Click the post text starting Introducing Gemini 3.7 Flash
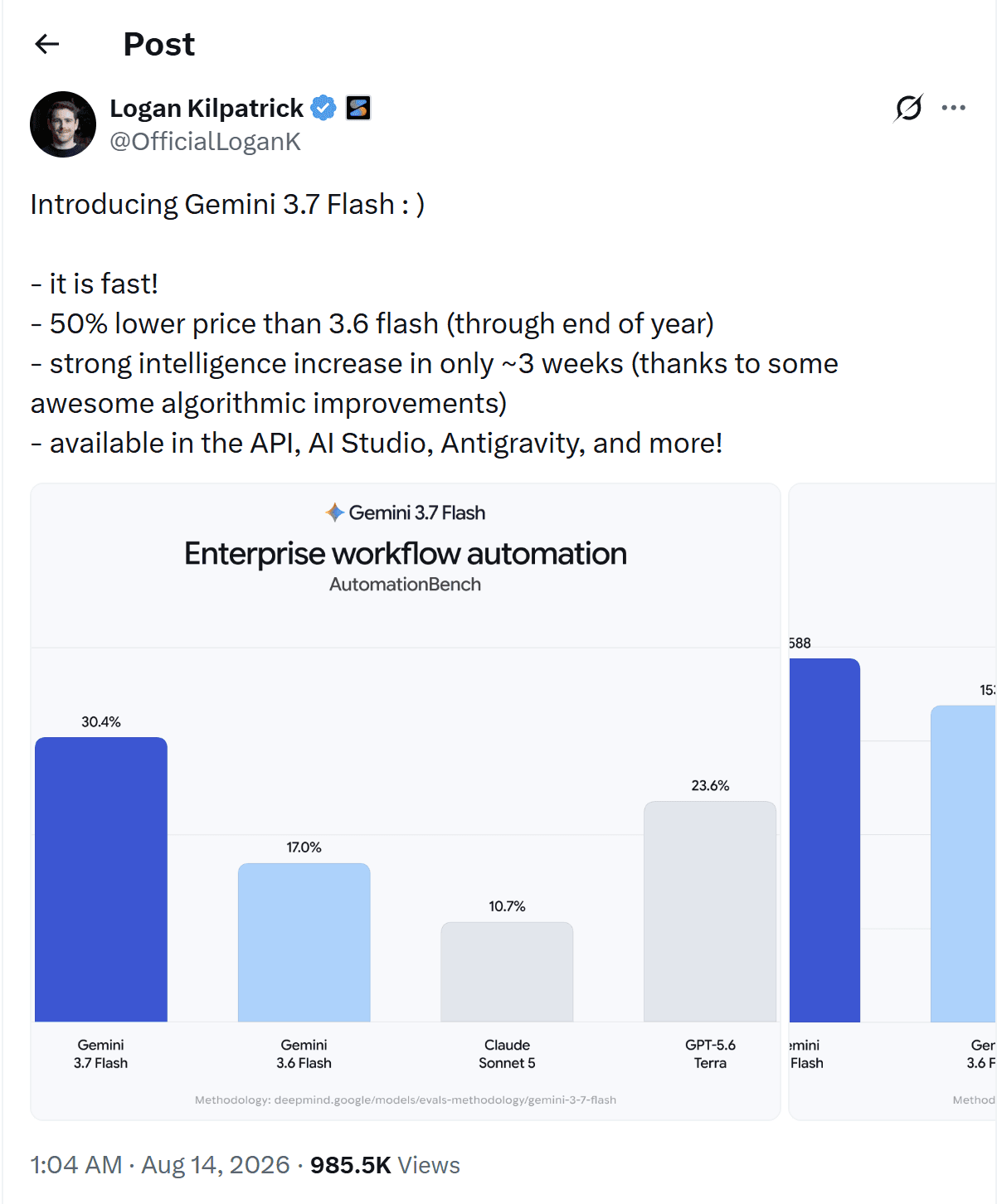 click(435, 323)
